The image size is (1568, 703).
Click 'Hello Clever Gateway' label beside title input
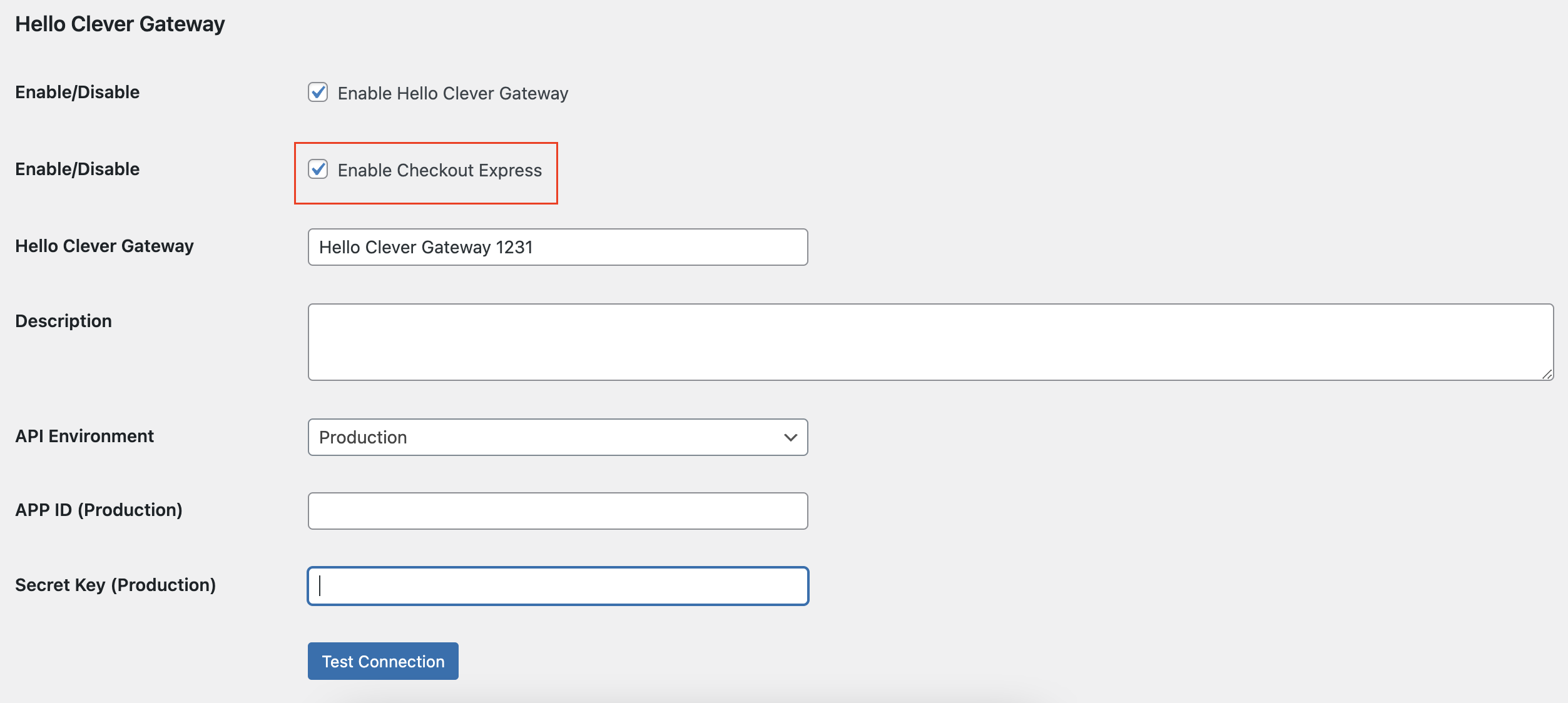tap(104, 246)
